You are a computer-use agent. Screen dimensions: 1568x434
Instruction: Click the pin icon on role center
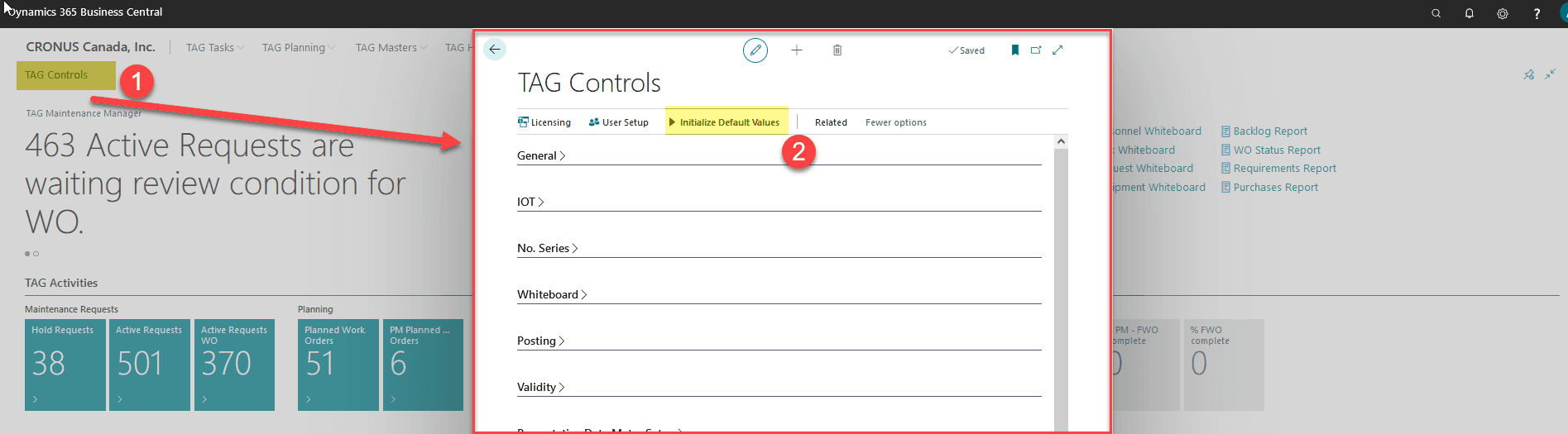(1529, 74)
